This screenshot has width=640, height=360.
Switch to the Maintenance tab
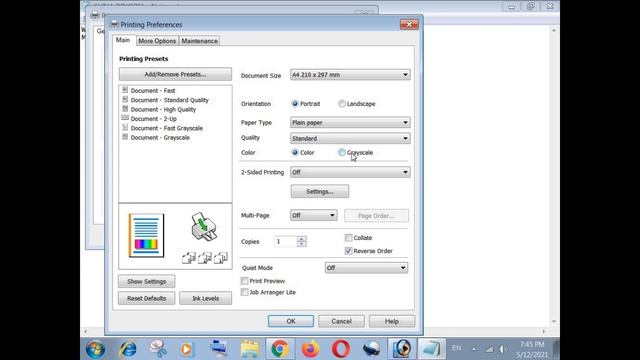click(x=200, y=41)
